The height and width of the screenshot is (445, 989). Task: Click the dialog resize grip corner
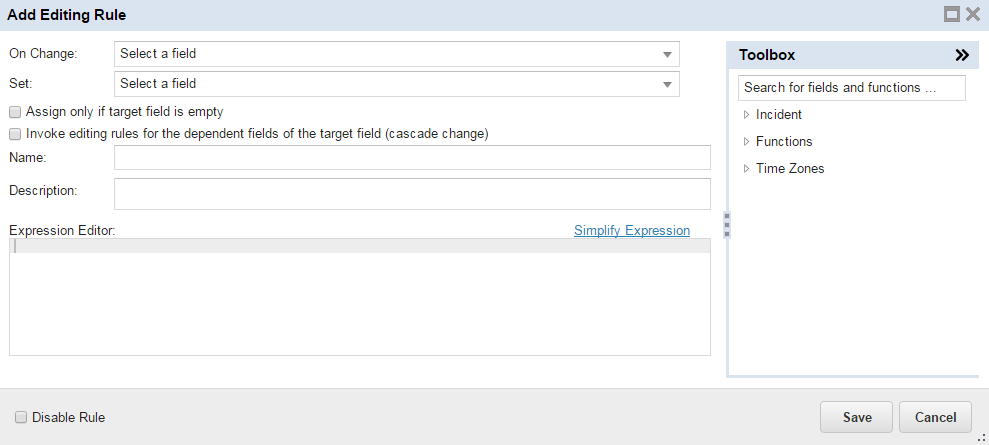tap(981, 437)
